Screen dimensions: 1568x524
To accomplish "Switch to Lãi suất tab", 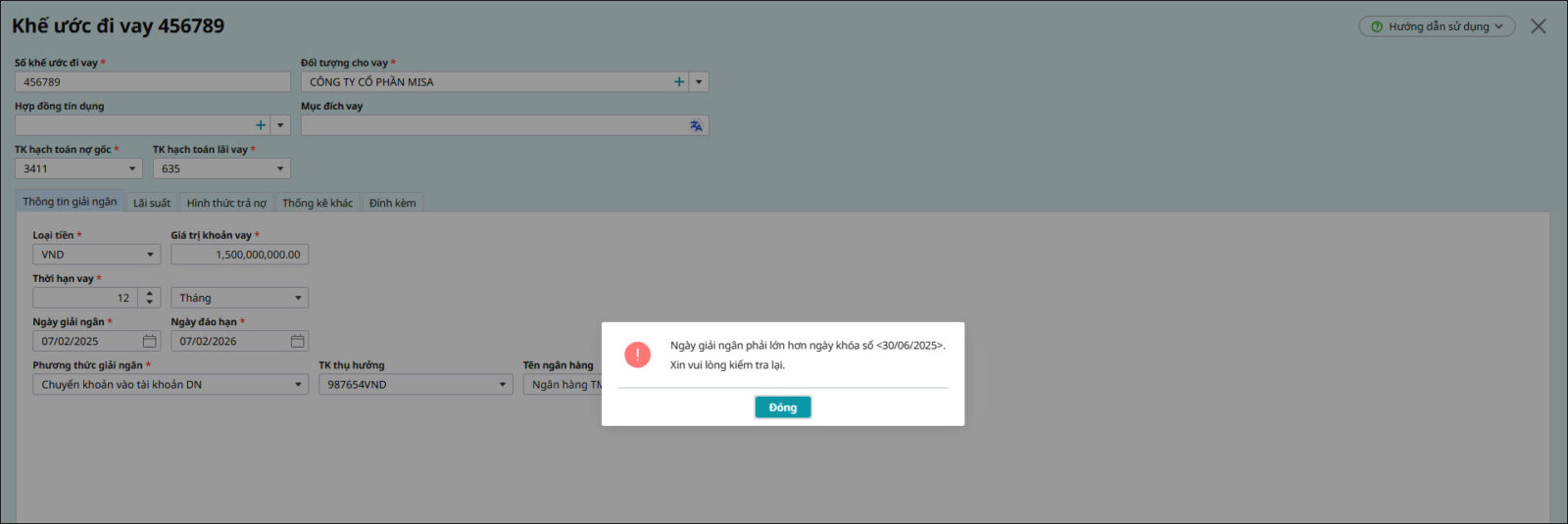I will 152,203.
